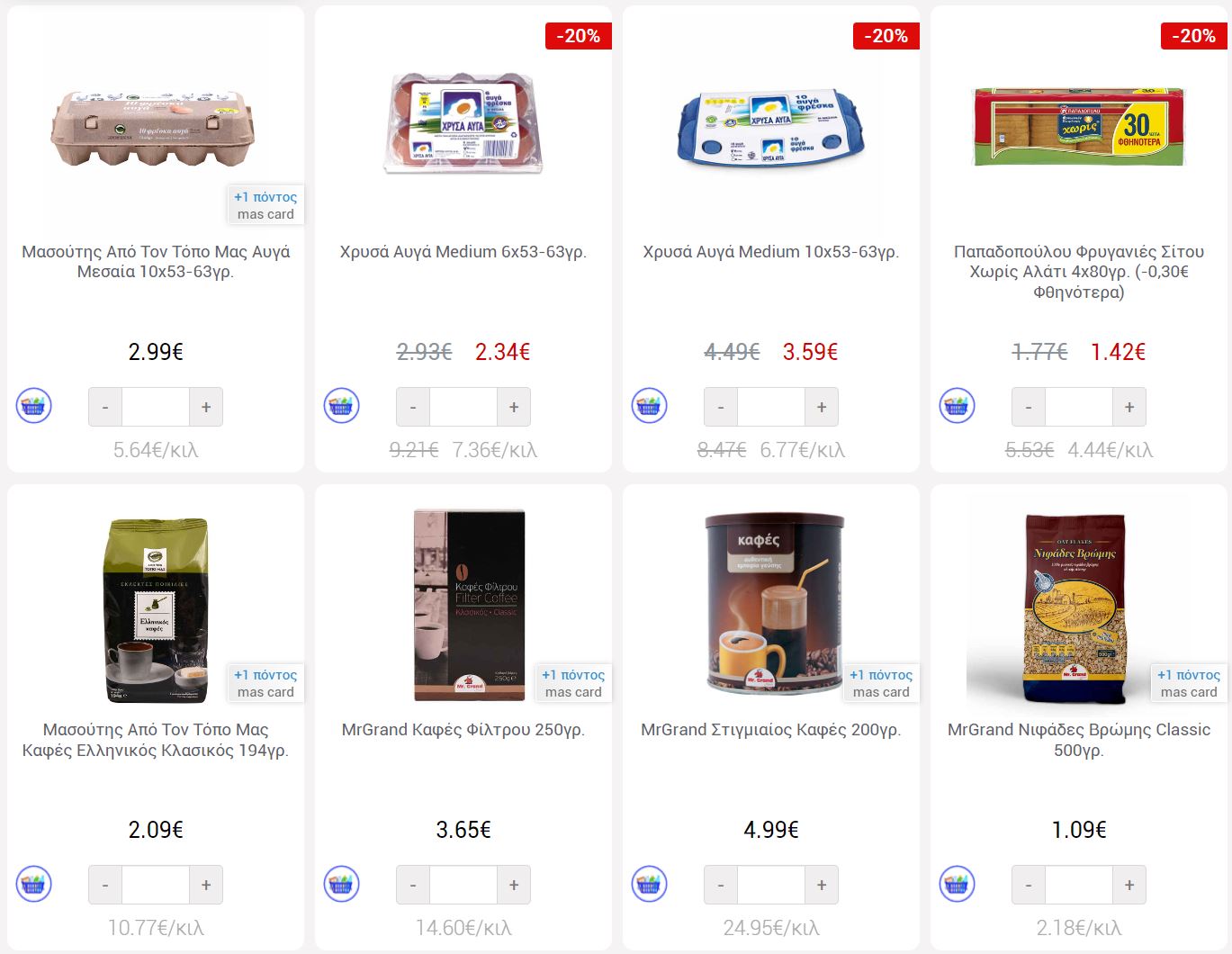This screenshot has width=1232, height=954.
Task: Click basket icon for Χρυσά Αυγά 10x53-63γρ.
Action: tap(650, 406)
